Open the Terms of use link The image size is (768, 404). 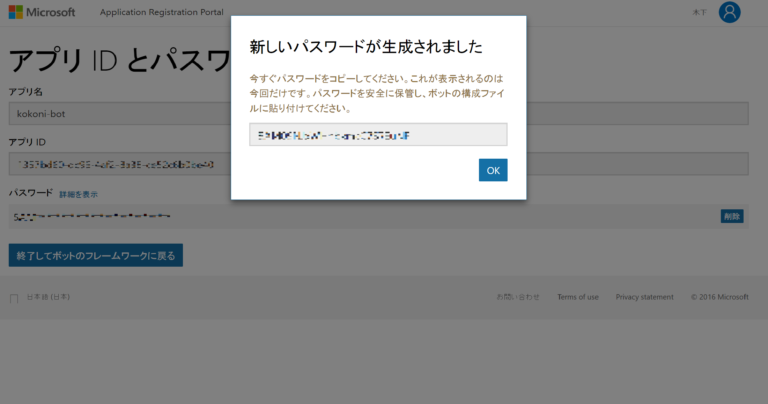578,297
